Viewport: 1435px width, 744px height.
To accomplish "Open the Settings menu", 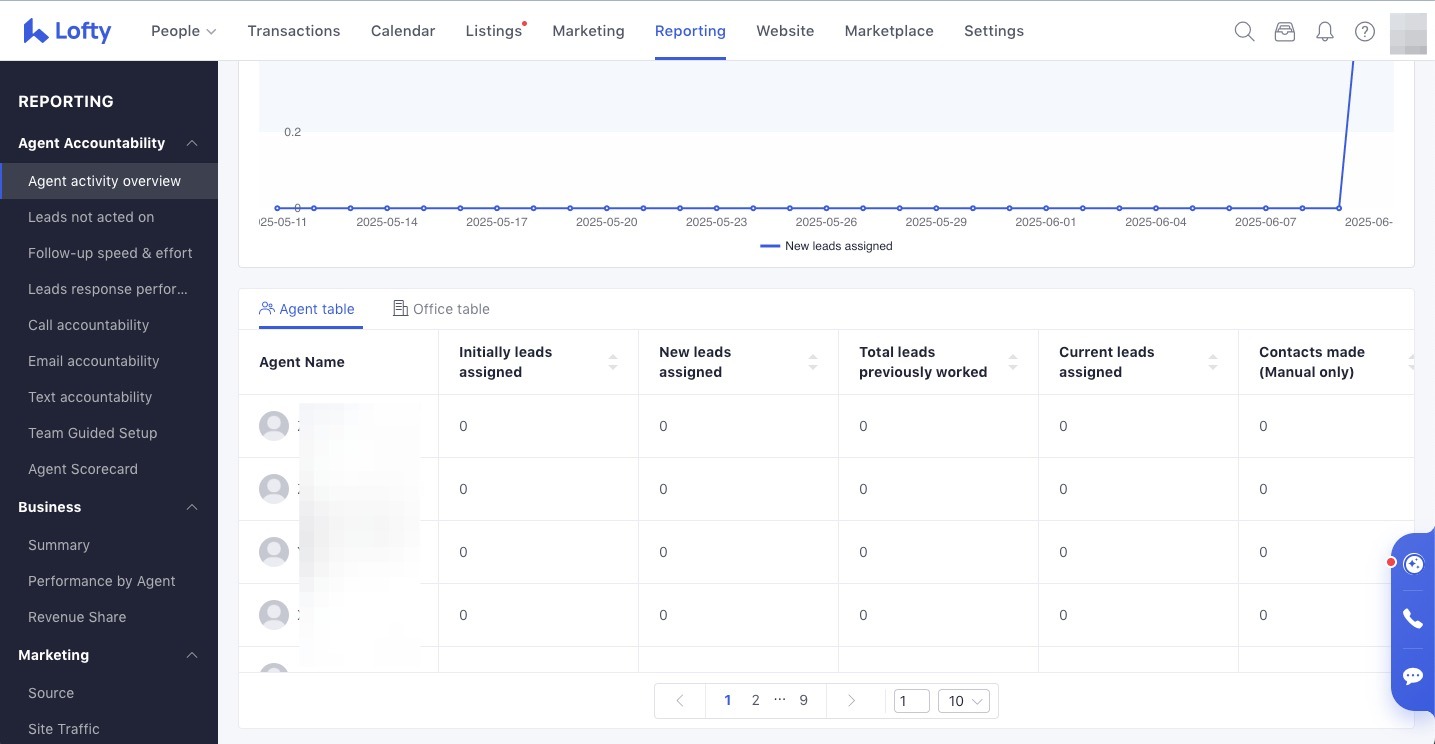I will pos(994,31).
